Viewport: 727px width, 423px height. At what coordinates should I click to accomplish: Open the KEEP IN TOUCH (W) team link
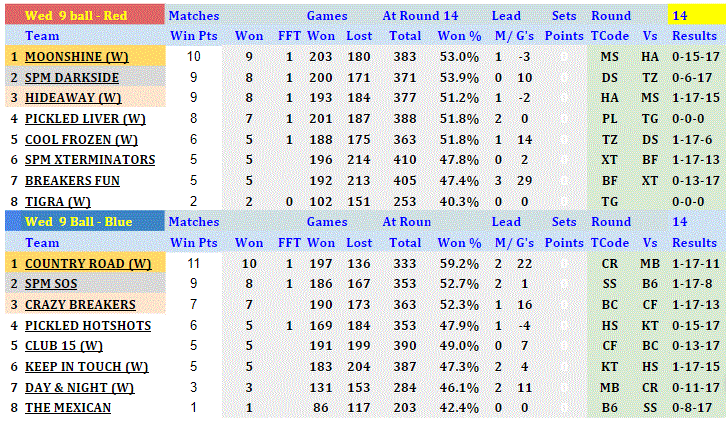(87, 366)
